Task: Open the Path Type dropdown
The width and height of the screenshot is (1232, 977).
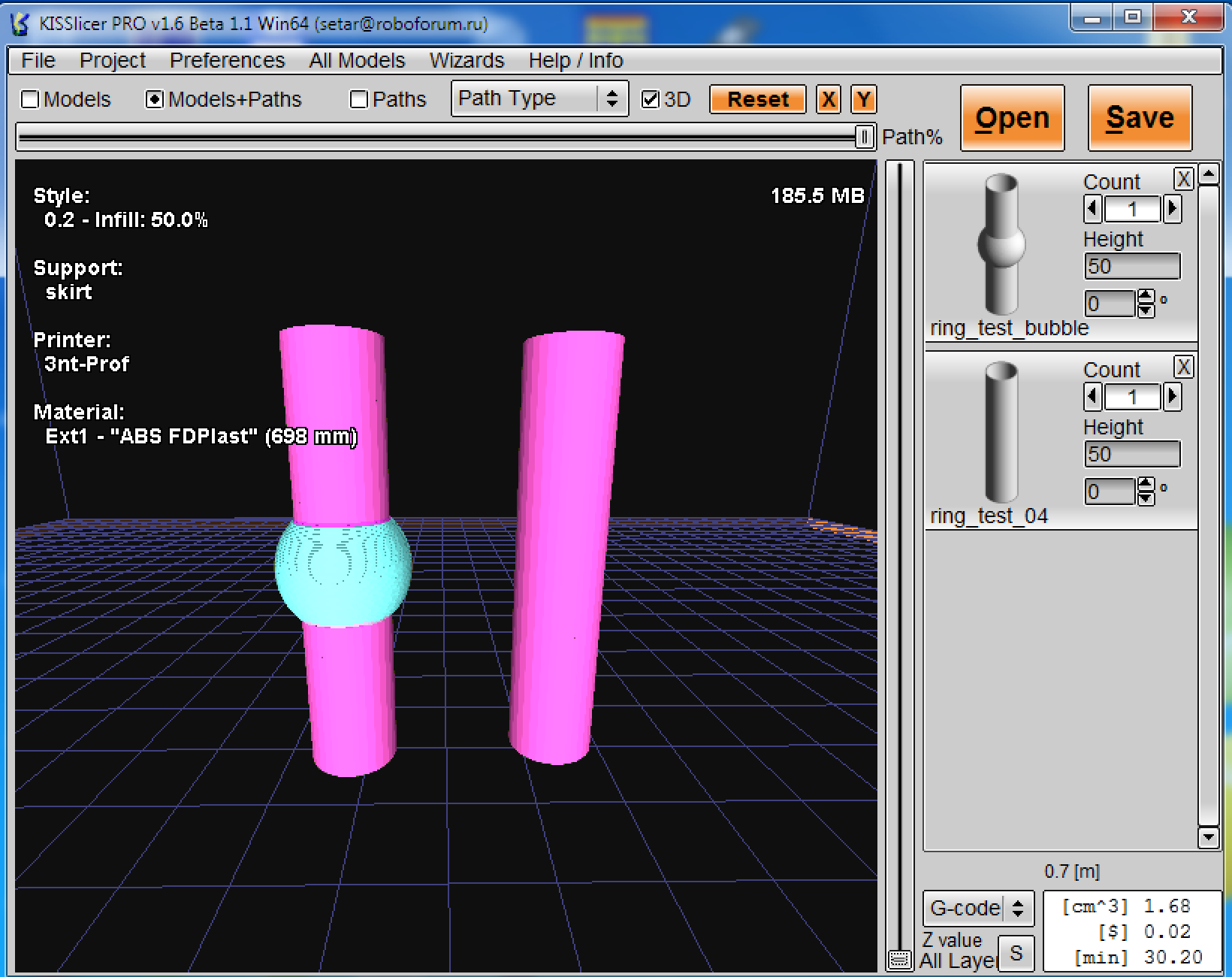Action: pos(539,99)
